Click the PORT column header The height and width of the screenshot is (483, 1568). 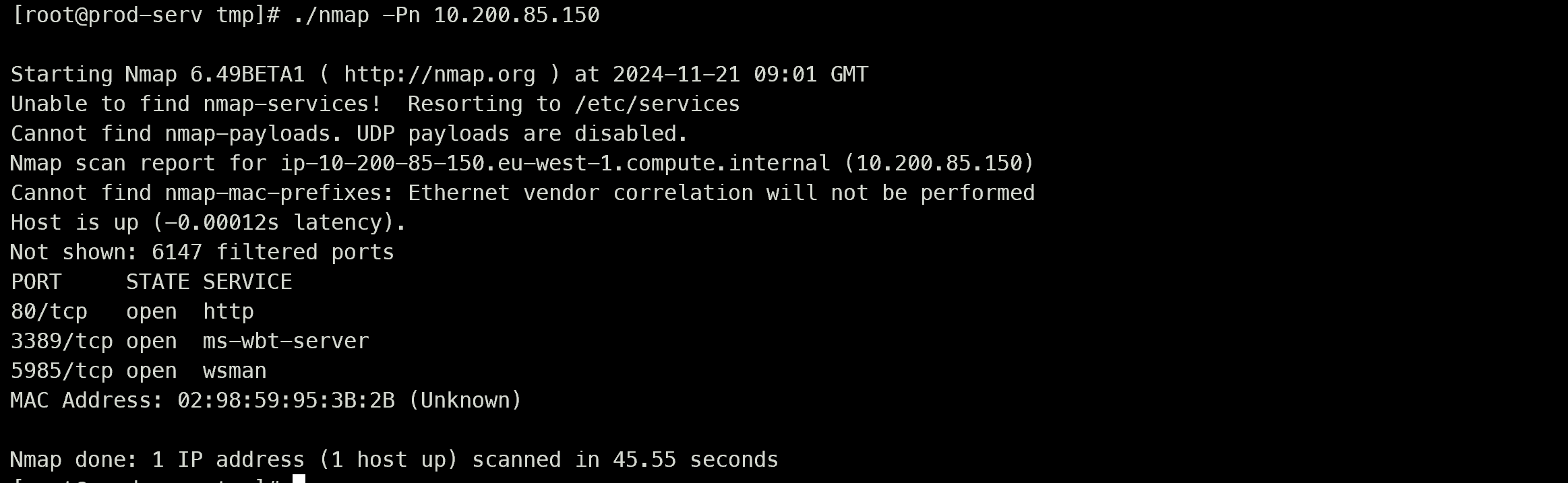coord(36,282)
